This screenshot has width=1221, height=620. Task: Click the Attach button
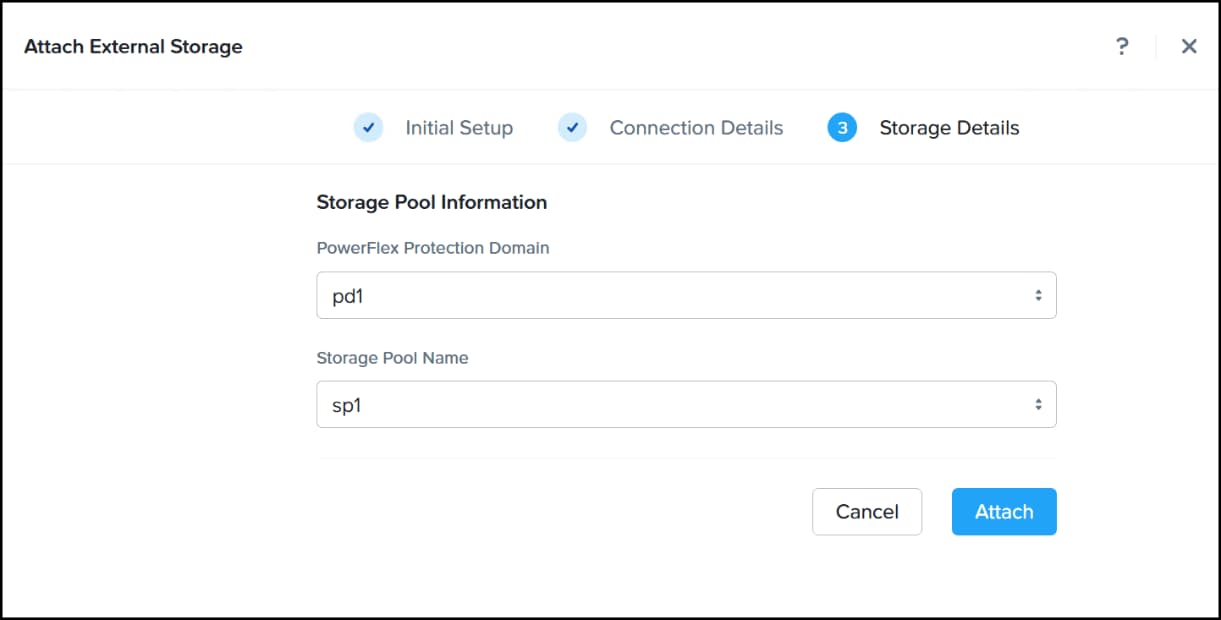(1004, 512)
